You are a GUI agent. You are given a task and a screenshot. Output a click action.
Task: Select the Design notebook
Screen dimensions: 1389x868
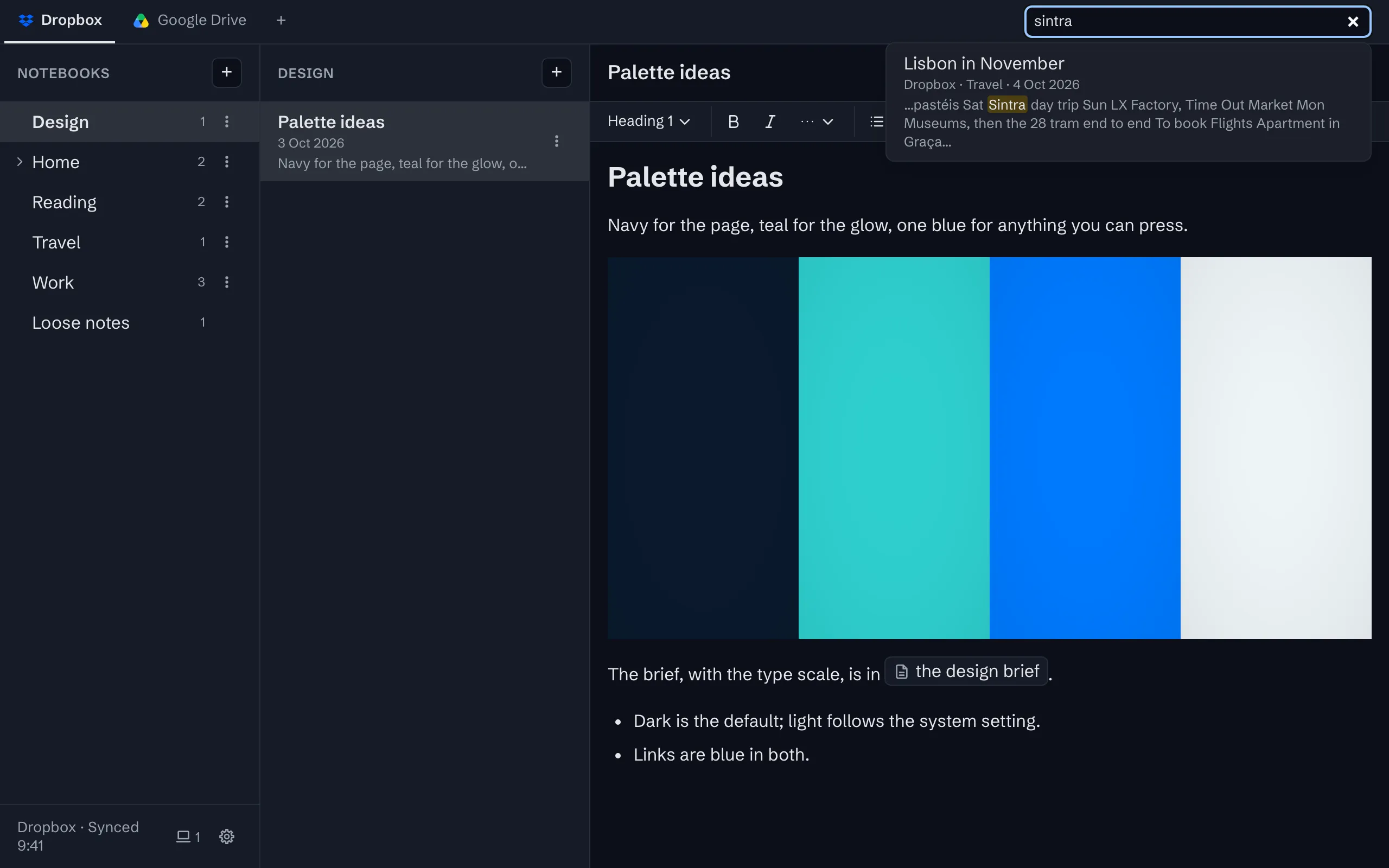coord(130,122)
